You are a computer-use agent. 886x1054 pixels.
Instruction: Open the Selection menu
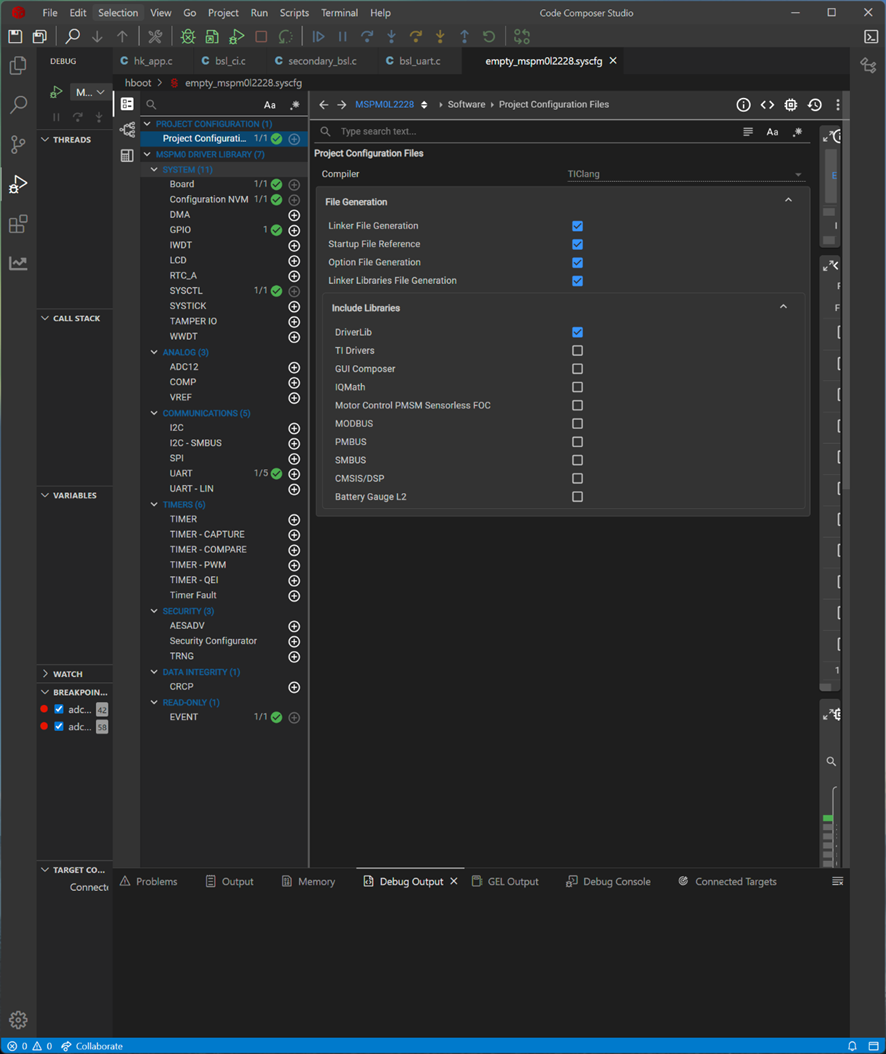pyautogui.click(x=118, y=13)
